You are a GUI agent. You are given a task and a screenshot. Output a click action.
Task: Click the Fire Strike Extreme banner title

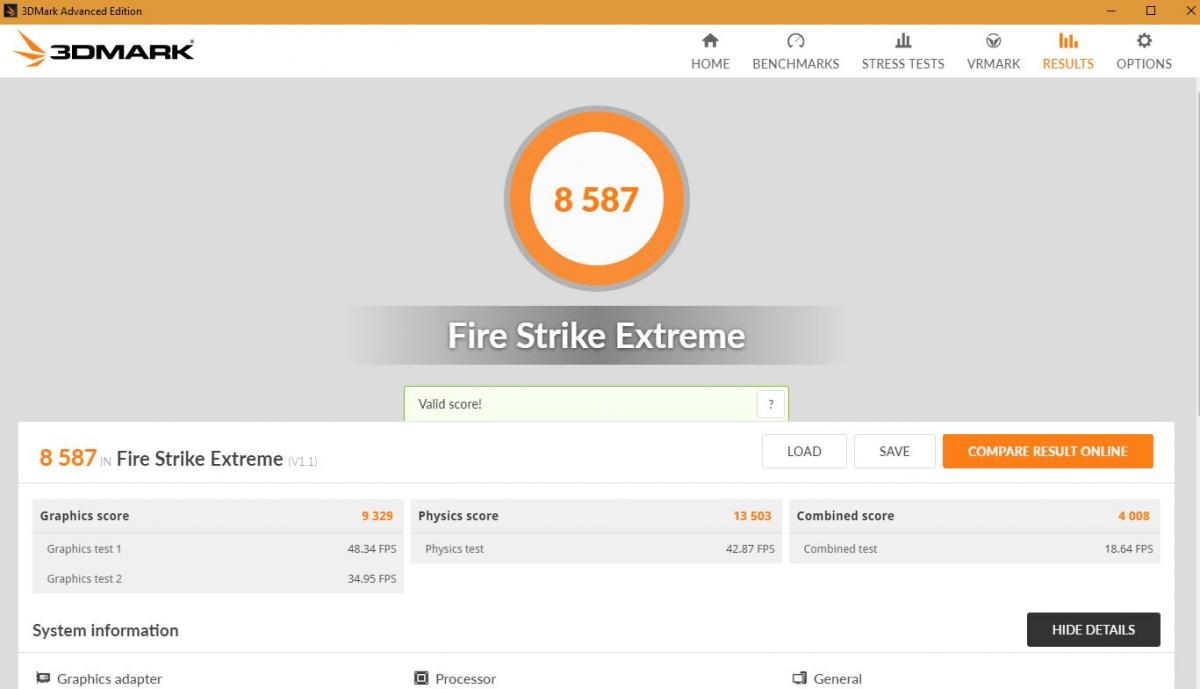pyautogui.click(x=596, y=335)
